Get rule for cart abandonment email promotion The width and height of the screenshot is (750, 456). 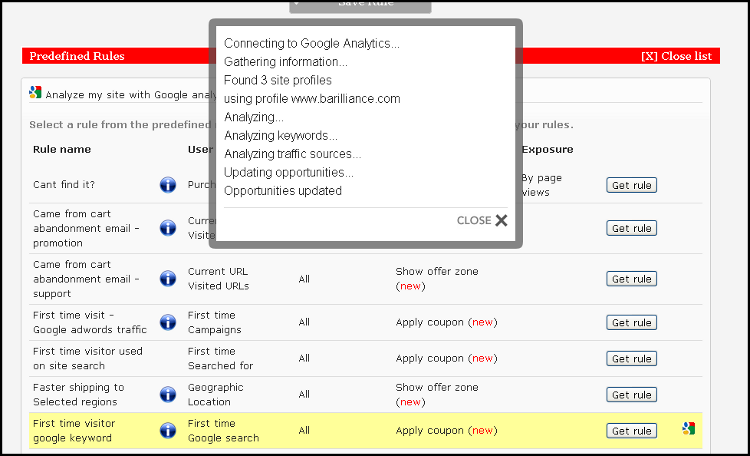coord(631,228)
